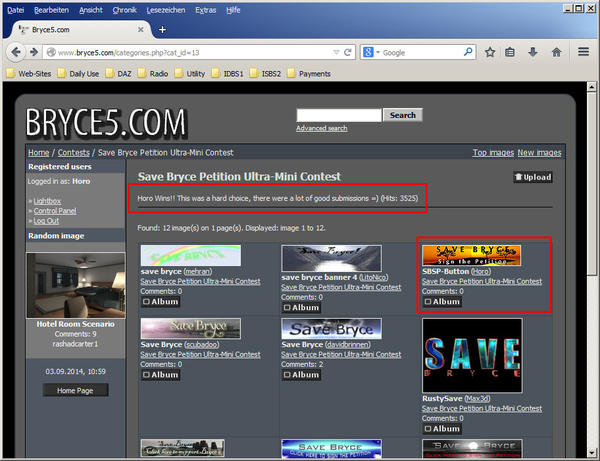Screen dimensions: 600x461
Task: Click the search magnifier in the Google box
Action: [468, 52]
